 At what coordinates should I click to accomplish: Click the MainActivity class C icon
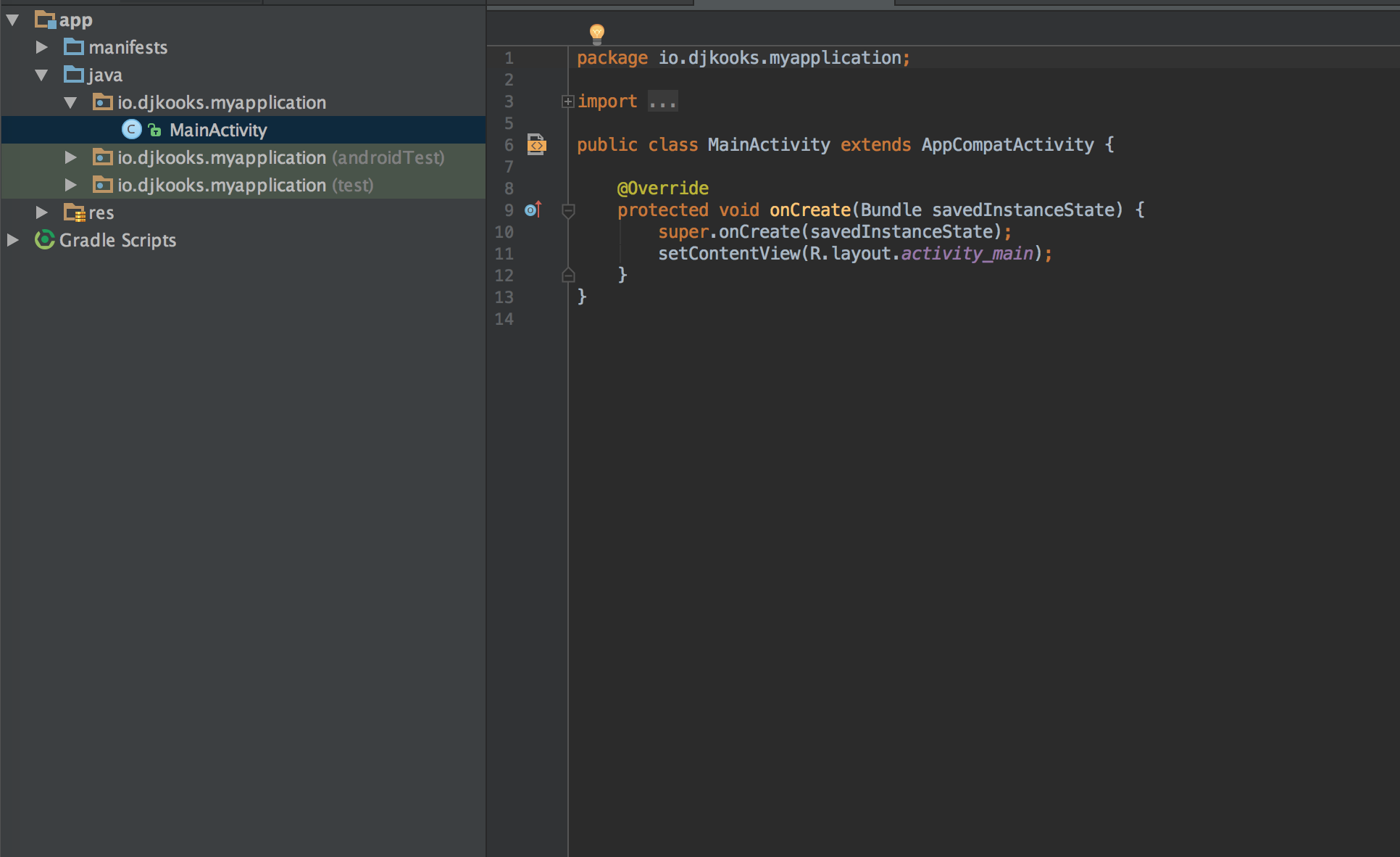tap(131, 130)
